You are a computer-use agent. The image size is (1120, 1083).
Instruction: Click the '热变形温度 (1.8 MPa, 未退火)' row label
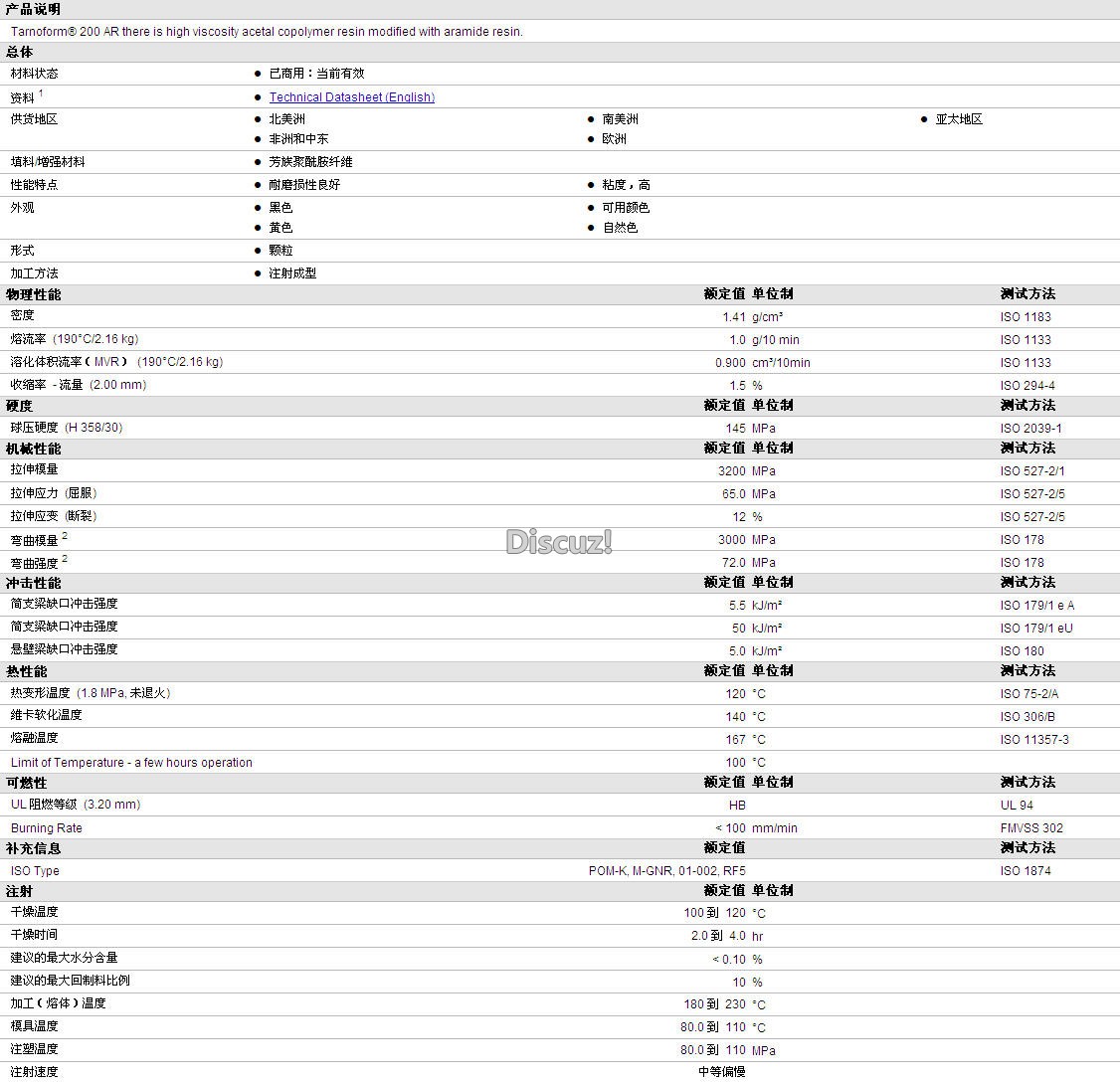[x=91, y=694]
